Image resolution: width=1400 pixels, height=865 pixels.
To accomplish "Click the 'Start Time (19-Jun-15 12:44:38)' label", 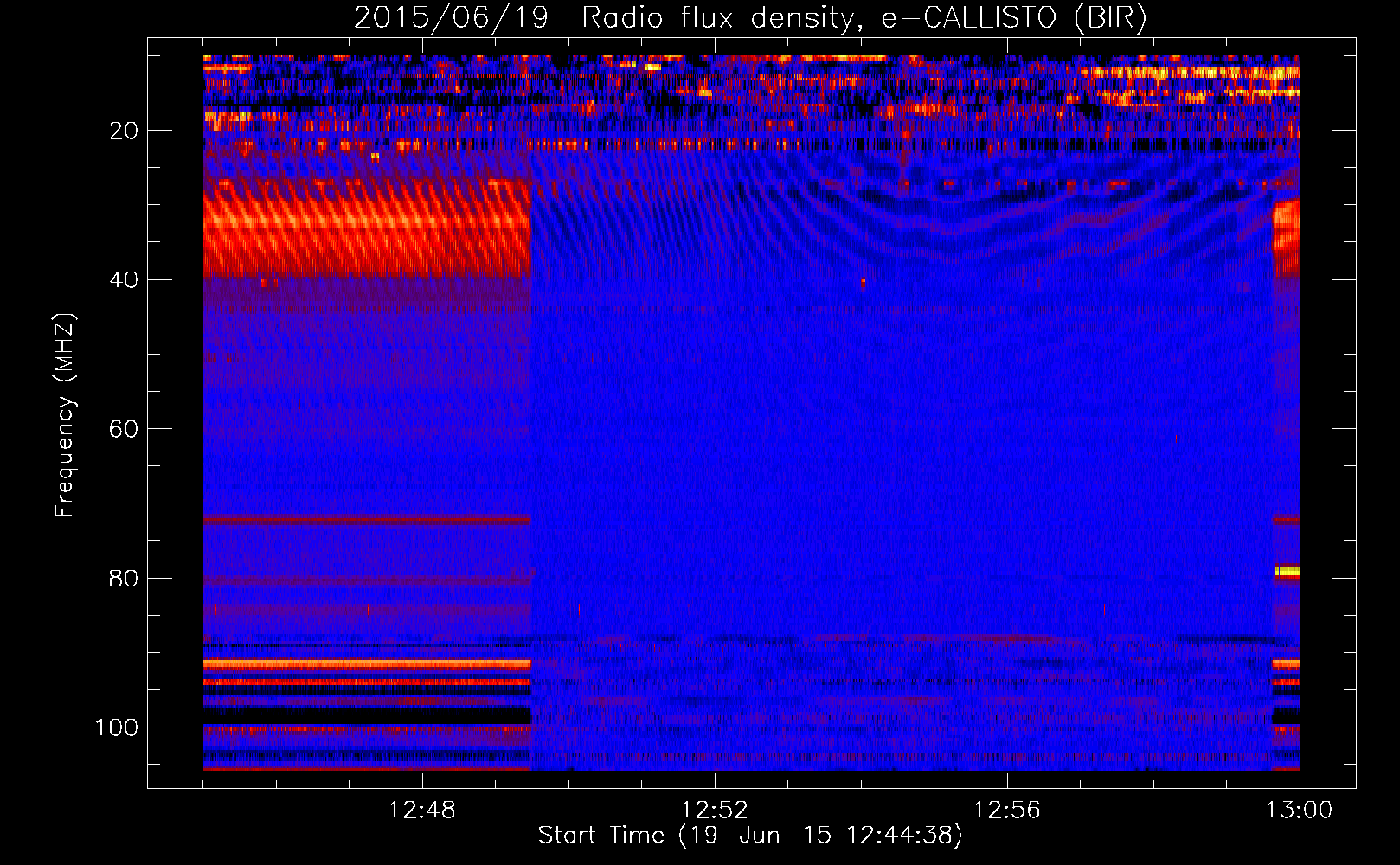I will tap(750, 836).
